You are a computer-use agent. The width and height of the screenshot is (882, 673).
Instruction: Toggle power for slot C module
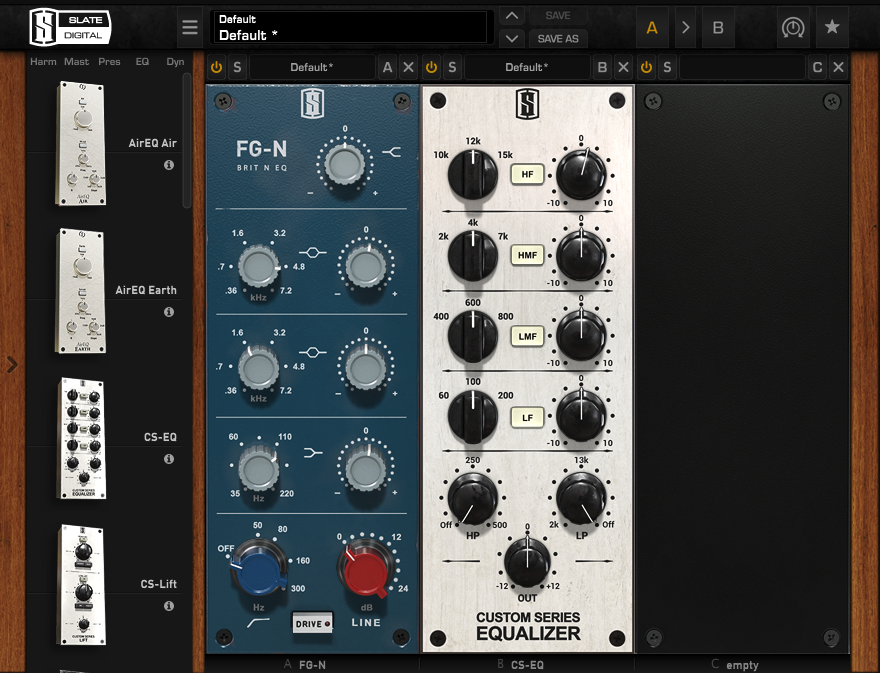coord(646,68)
